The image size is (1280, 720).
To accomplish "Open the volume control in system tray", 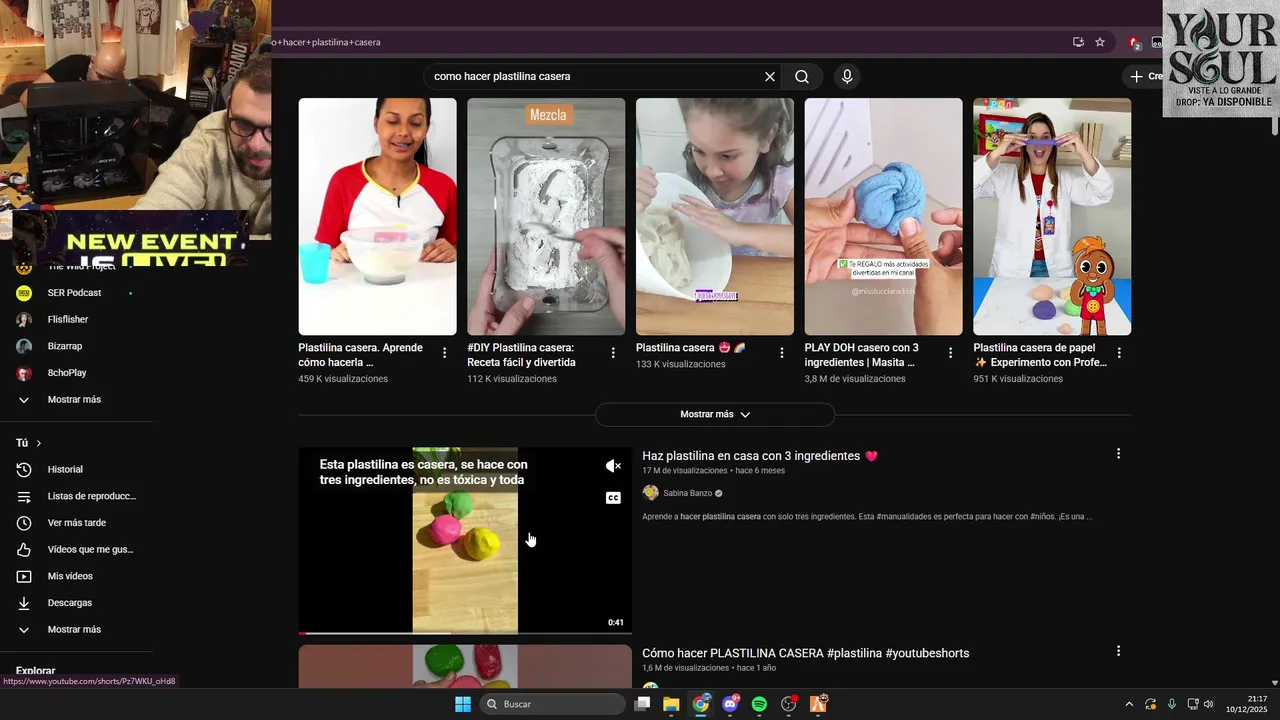I will click(x=1208, y=704).
